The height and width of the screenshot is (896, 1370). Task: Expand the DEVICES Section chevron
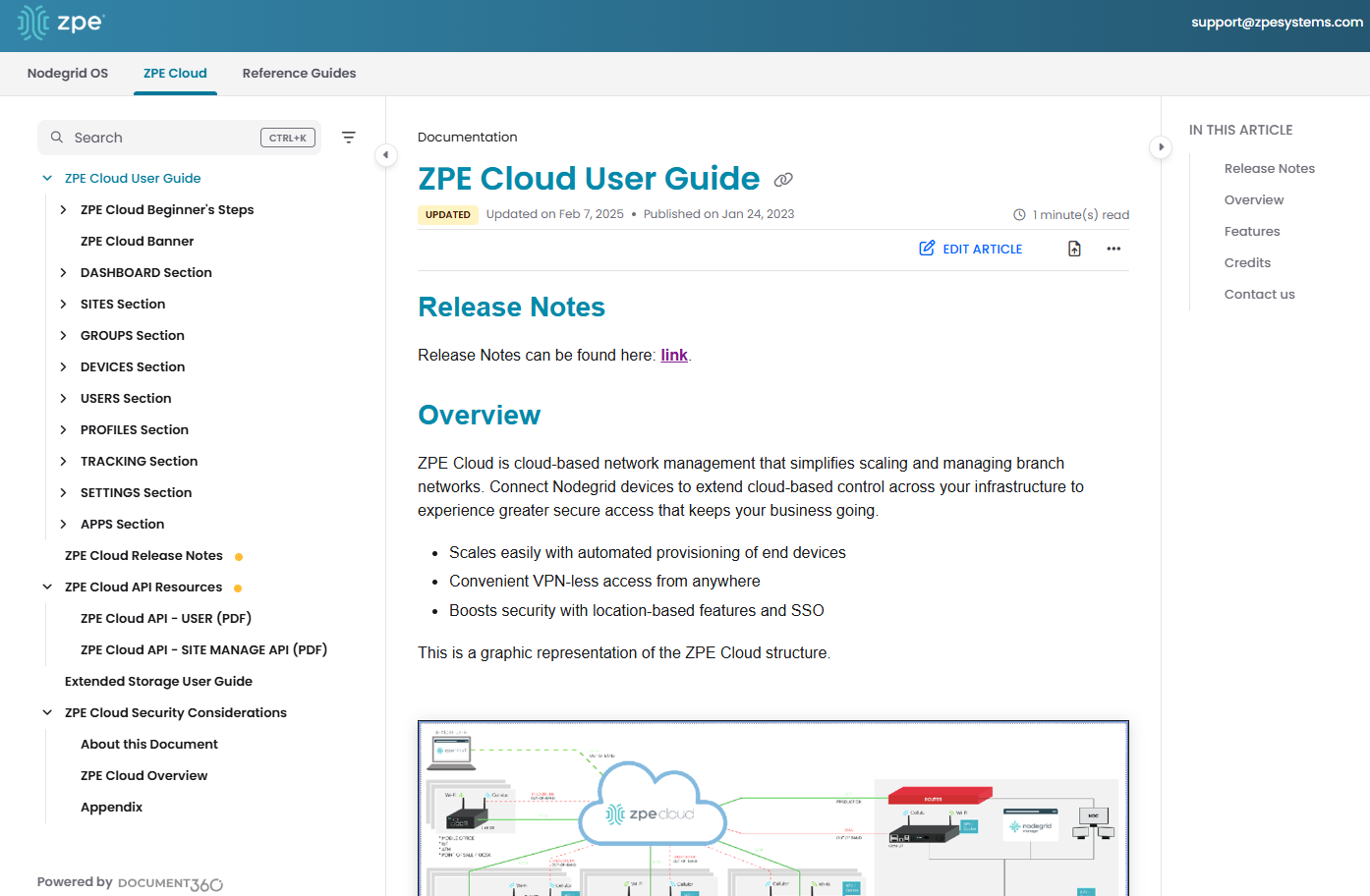click(63, 366)
